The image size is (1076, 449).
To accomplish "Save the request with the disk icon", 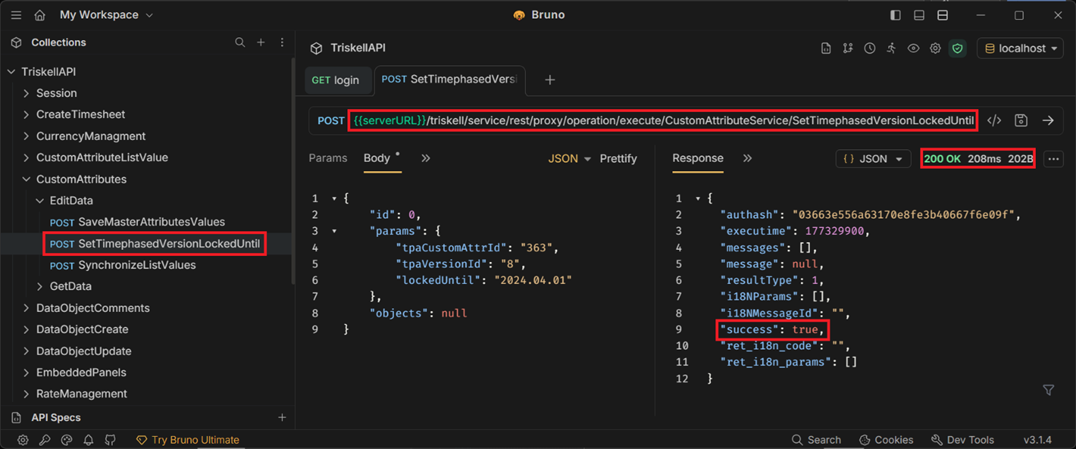I will 1021,120.
